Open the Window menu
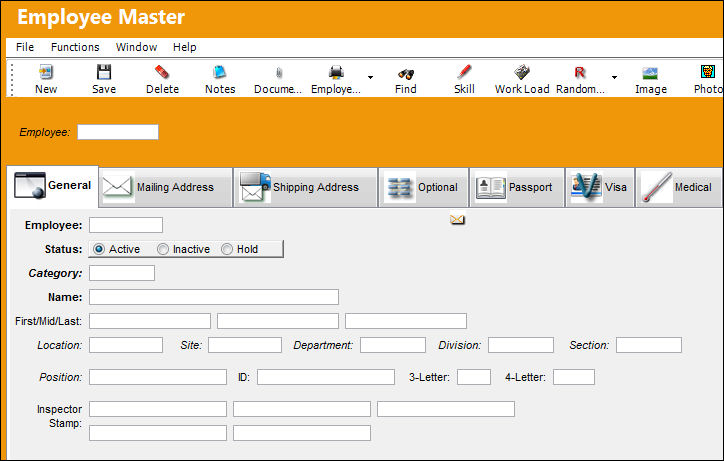Viewport: 724px width, 461px height. tap(136, 47)
